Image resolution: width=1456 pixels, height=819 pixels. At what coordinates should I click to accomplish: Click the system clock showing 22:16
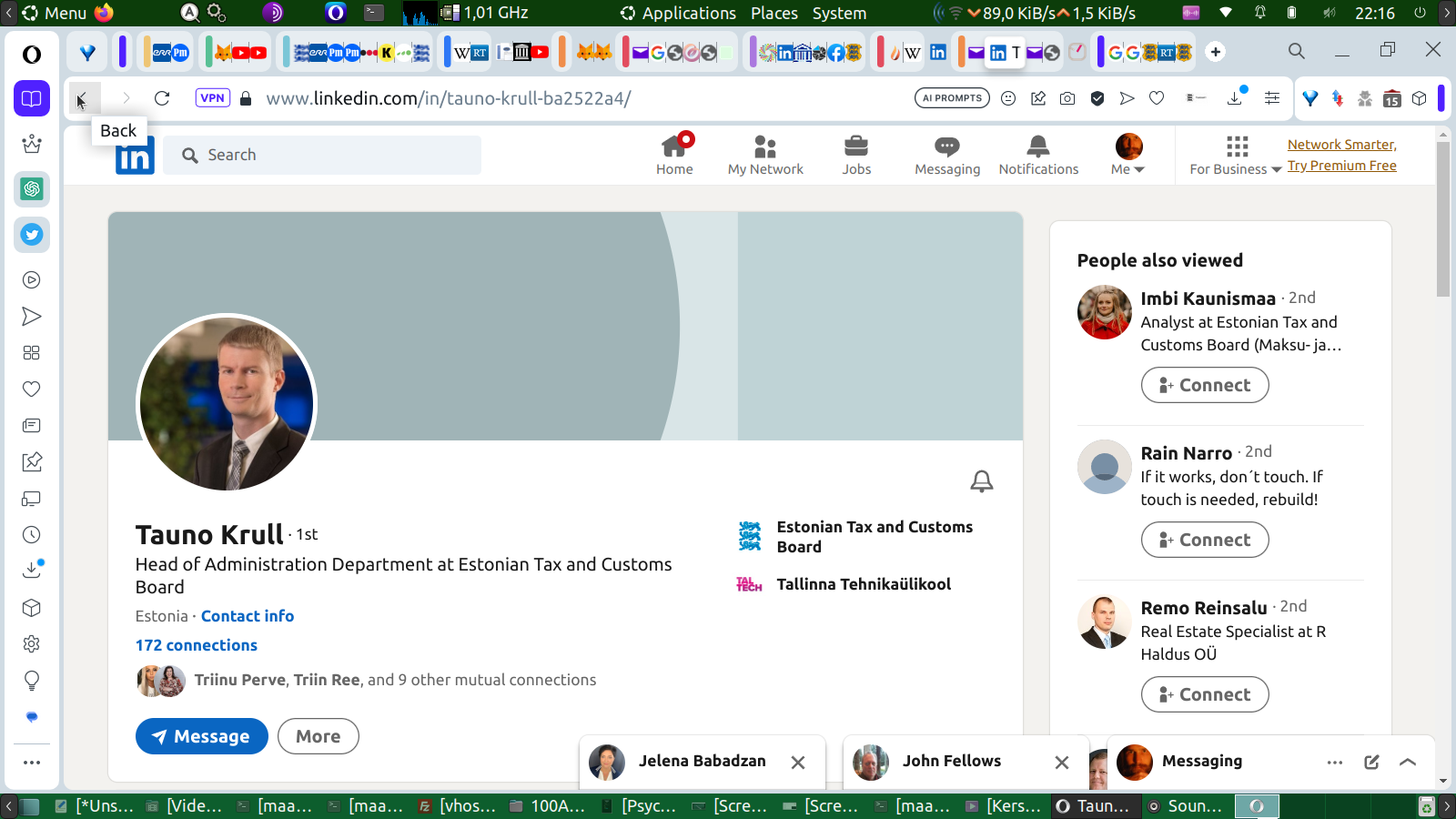pos(1374,13)
